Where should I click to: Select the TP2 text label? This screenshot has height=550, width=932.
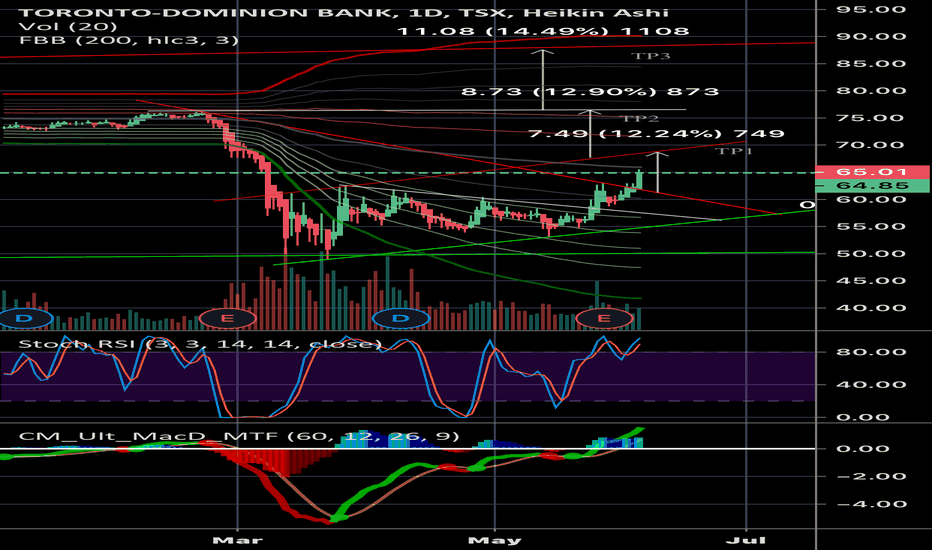(x=639, y=118)
